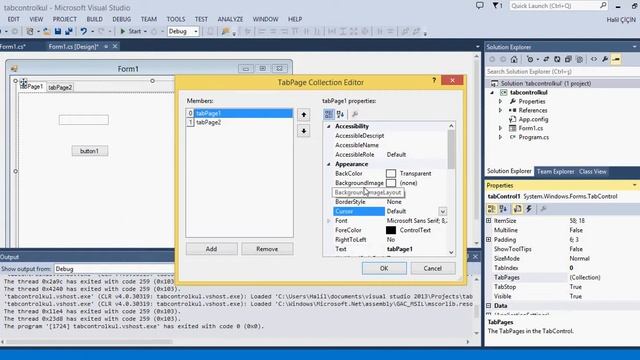Click Show All Files icon in Solution Explorer
Image resolution: width=640 pixels, height=360 pixels.
point(579,59)
